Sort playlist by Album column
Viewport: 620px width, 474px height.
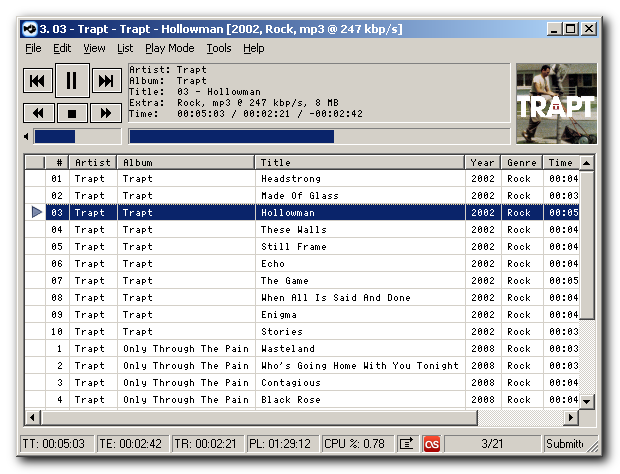(186, 162)
